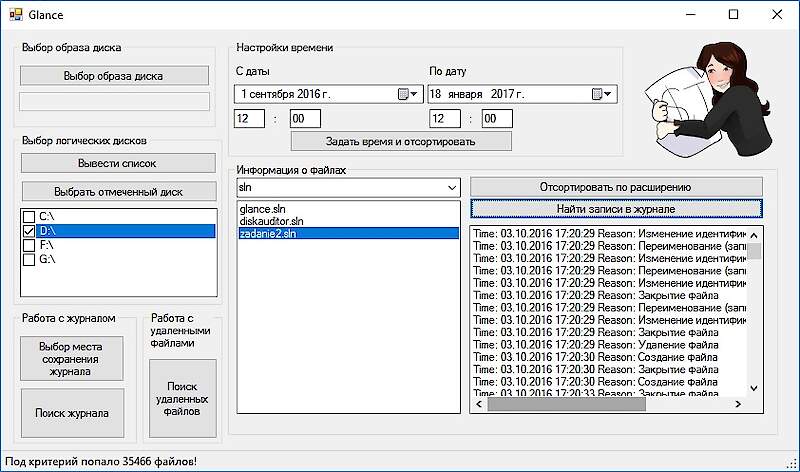Click the log vertical scrollbar thumb
This screenshot has width=800, height=472.
[754, 251]
